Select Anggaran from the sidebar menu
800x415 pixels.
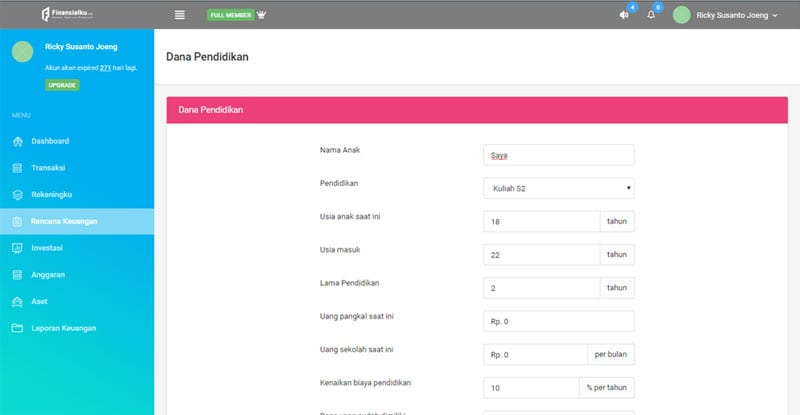click(48, 275)
